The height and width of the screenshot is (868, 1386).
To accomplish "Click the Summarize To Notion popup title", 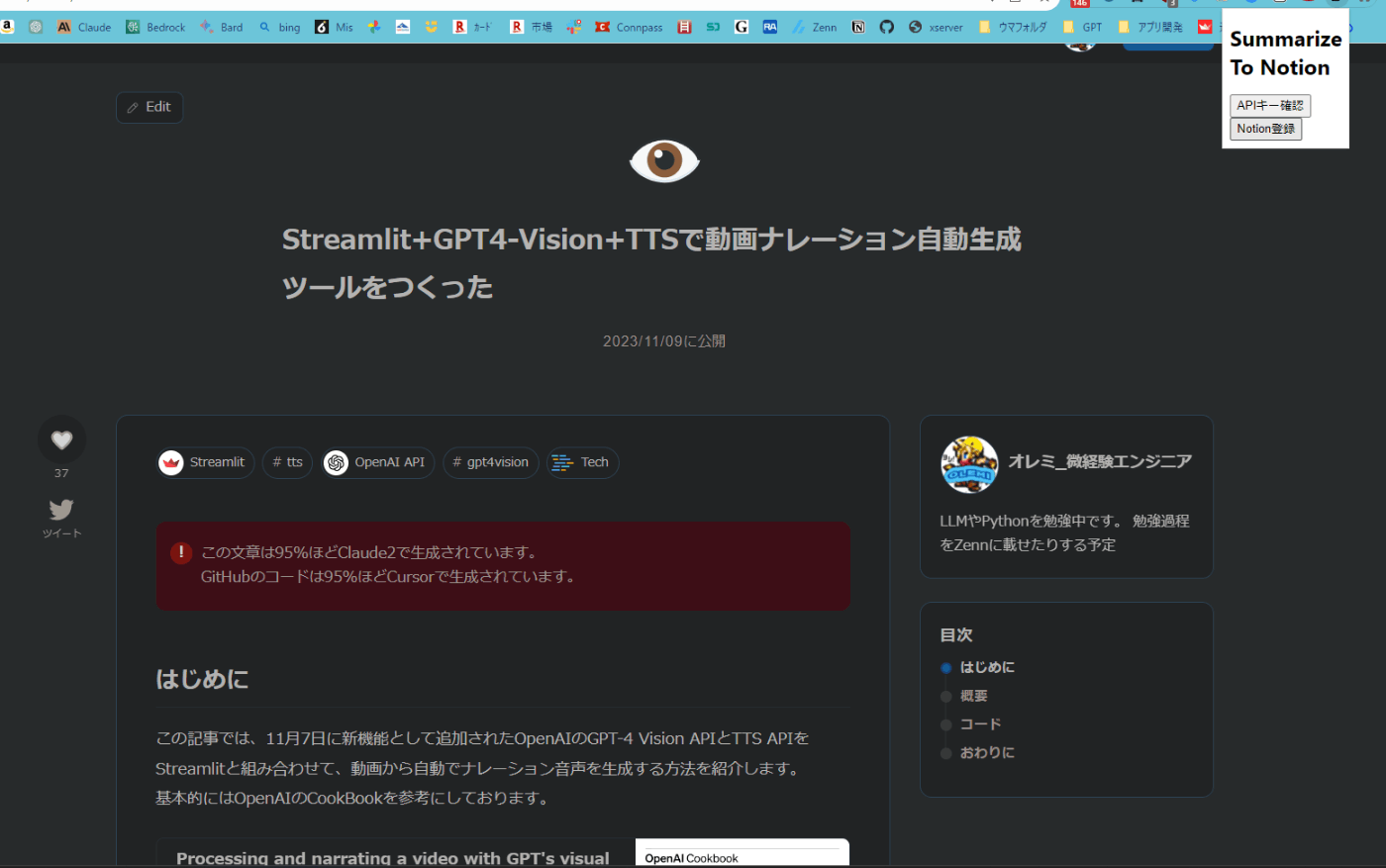I will click(1285, 53).
